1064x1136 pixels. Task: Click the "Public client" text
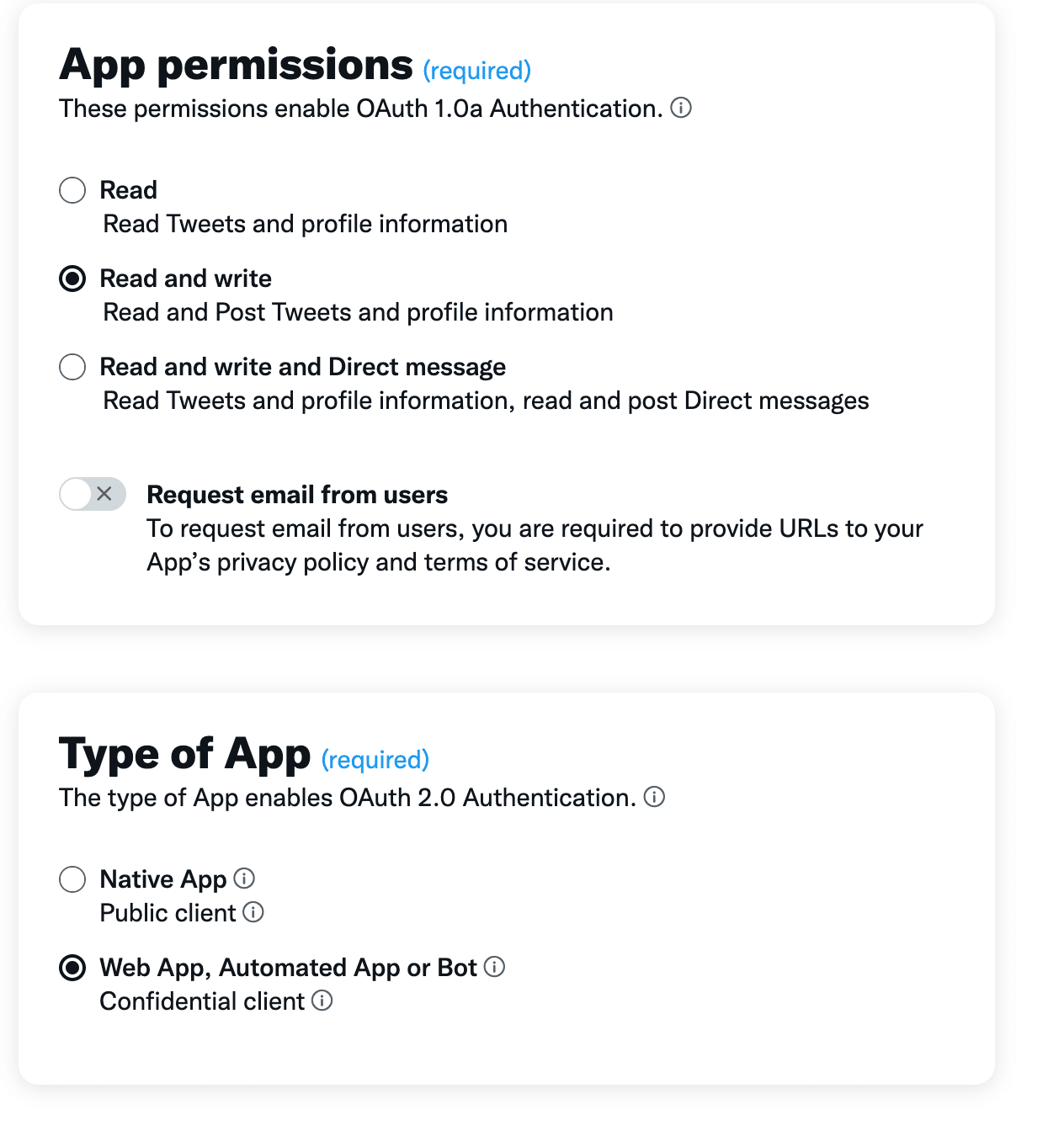[x=168, y=913]
